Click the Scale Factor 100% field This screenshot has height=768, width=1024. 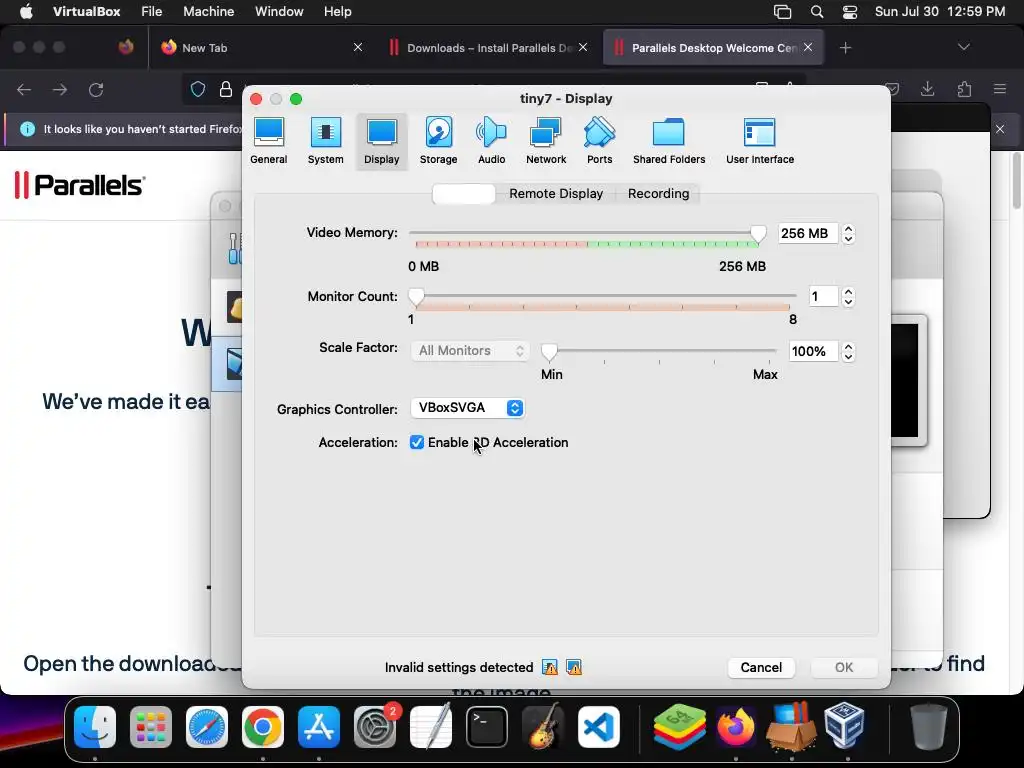[x=813, y=351]
